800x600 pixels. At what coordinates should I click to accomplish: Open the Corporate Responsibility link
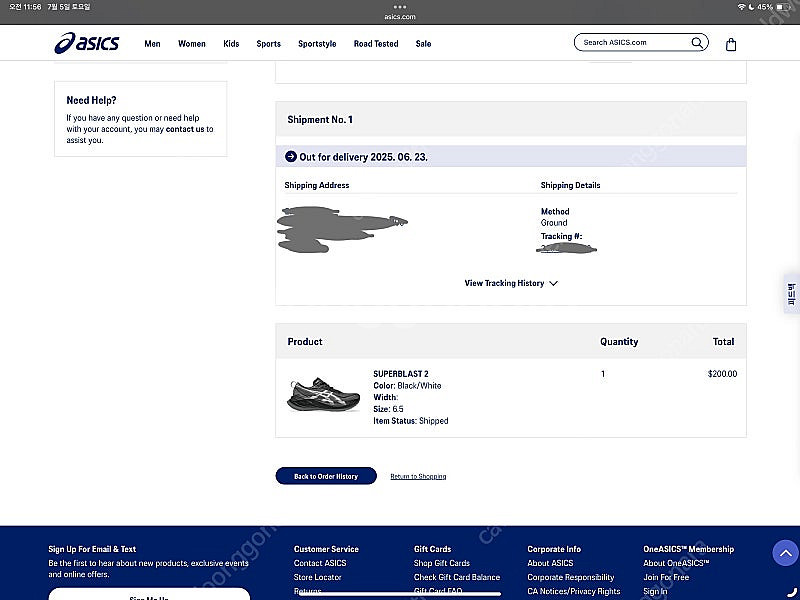pos(571,577)
